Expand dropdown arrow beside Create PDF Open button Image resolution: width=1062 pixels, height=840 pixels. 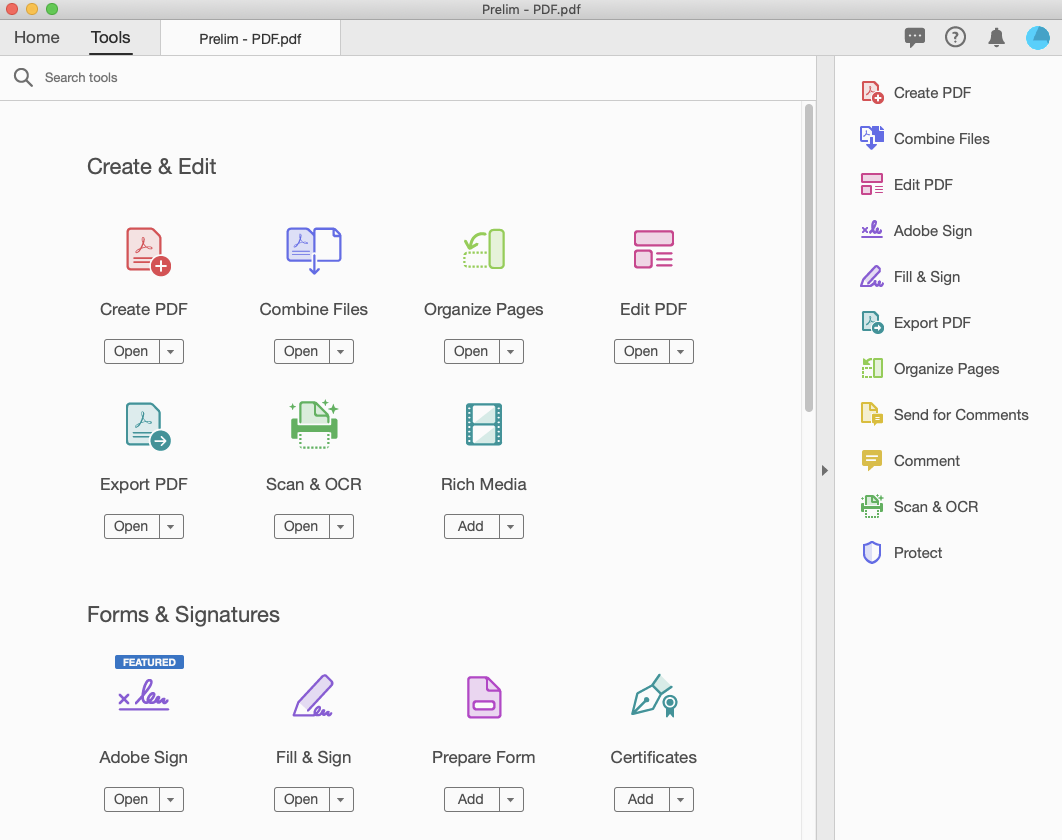[171, 352]
